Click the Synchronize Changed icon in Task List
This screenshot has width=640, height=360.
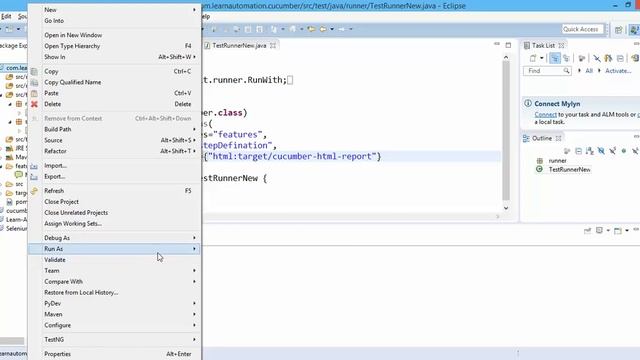pos(635,58)
